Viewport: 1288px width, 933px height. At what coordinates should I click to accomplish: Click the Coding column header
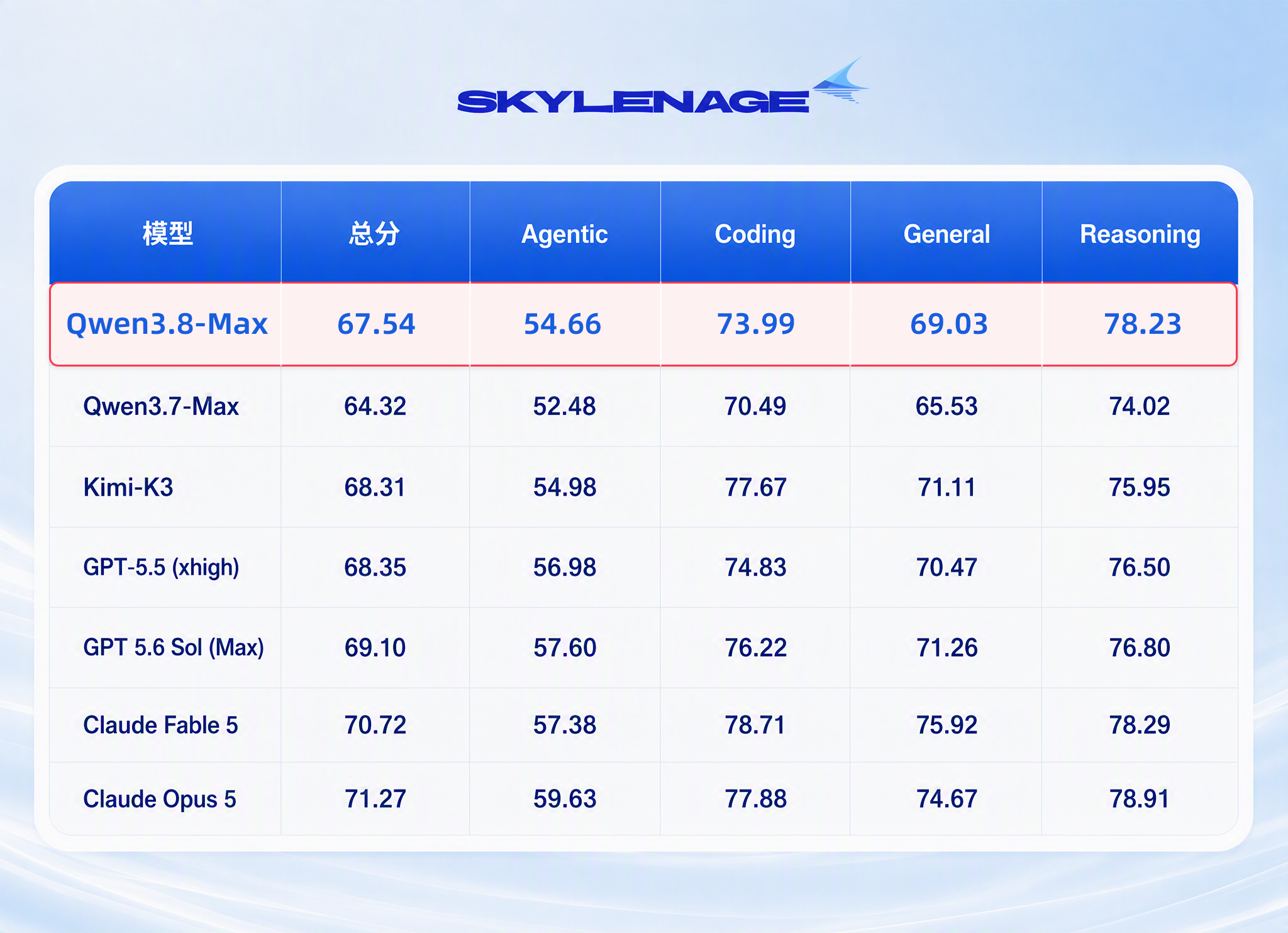pos(755,235)
